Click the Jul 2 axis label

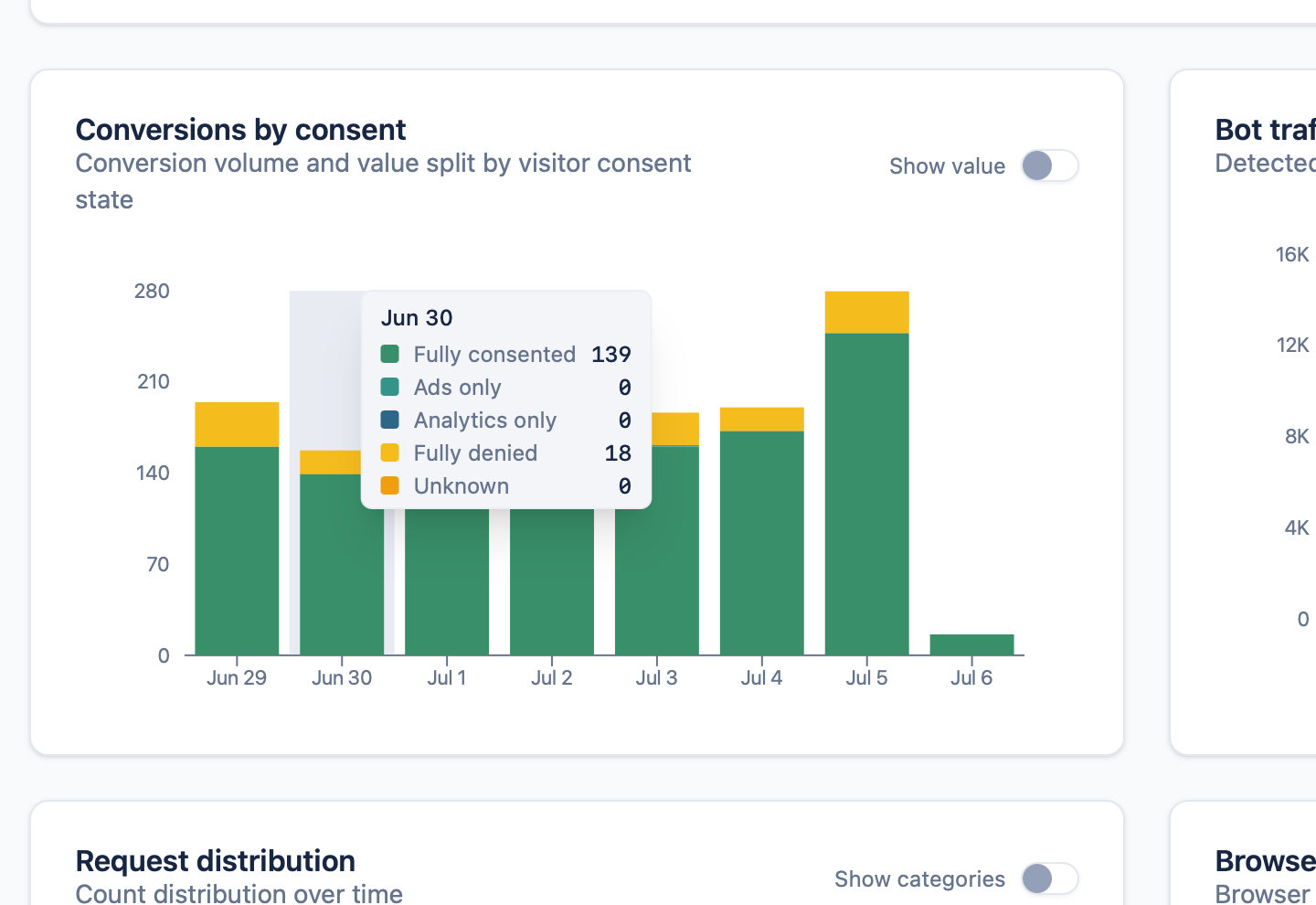pyautogui.click(x=552, y=677)
